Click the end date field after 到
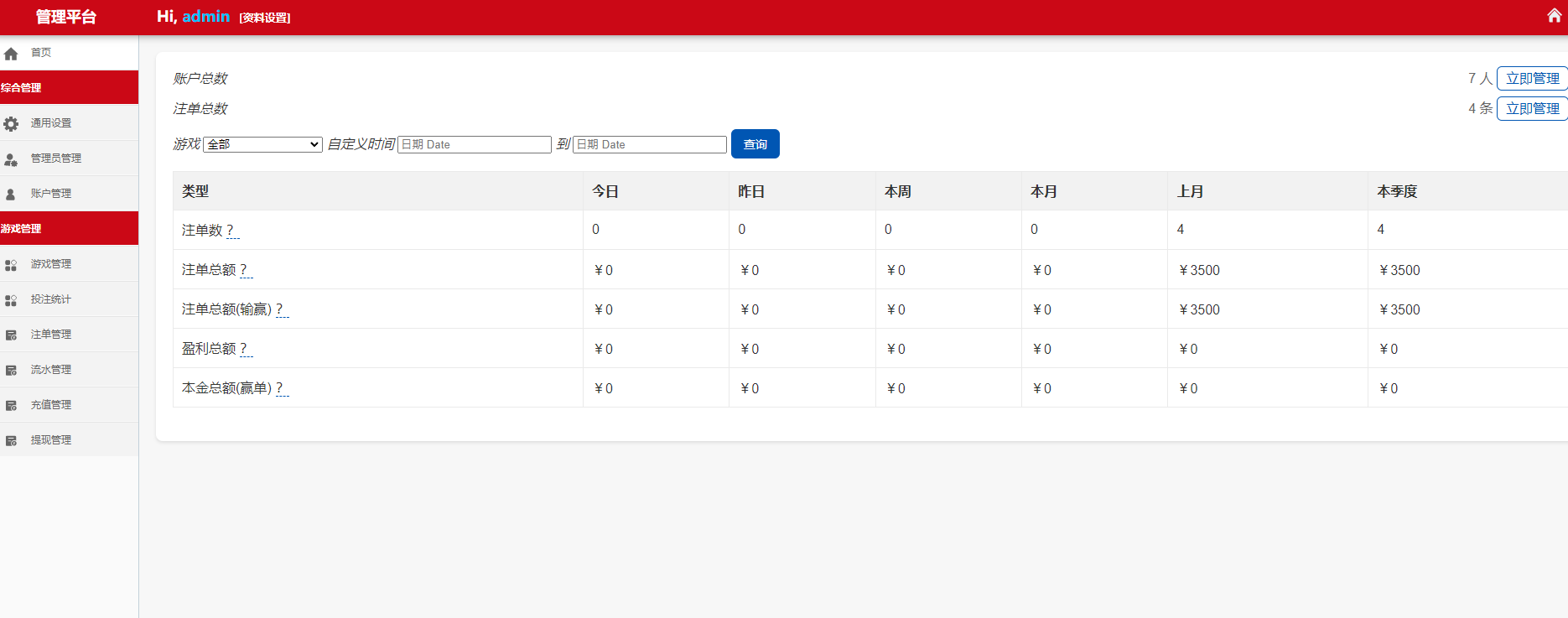Screen dimensions: 1568x618 pyautogui.click(x=649, y=144)
